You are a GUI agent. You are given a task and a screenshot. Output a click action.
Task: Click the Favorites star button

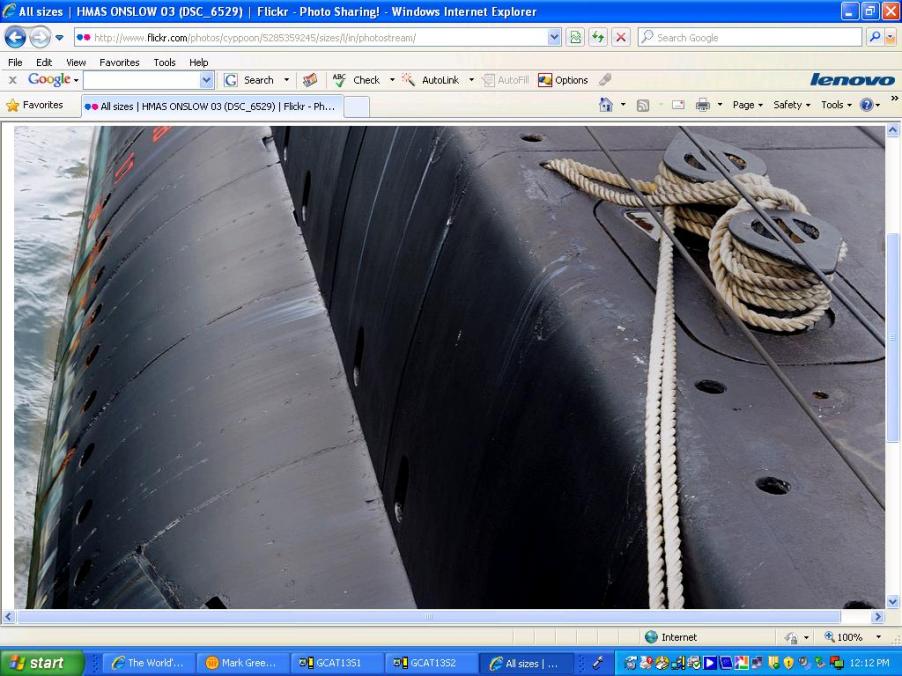[35, 105]
